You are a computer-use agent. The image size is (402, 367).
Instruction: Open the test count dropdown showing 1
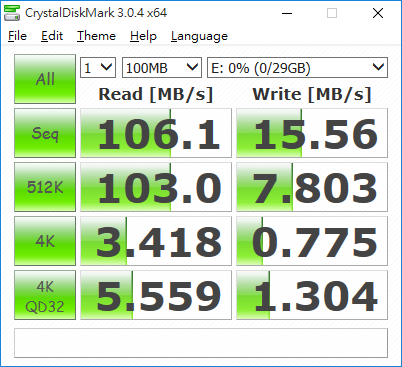[x=98, y=68]
